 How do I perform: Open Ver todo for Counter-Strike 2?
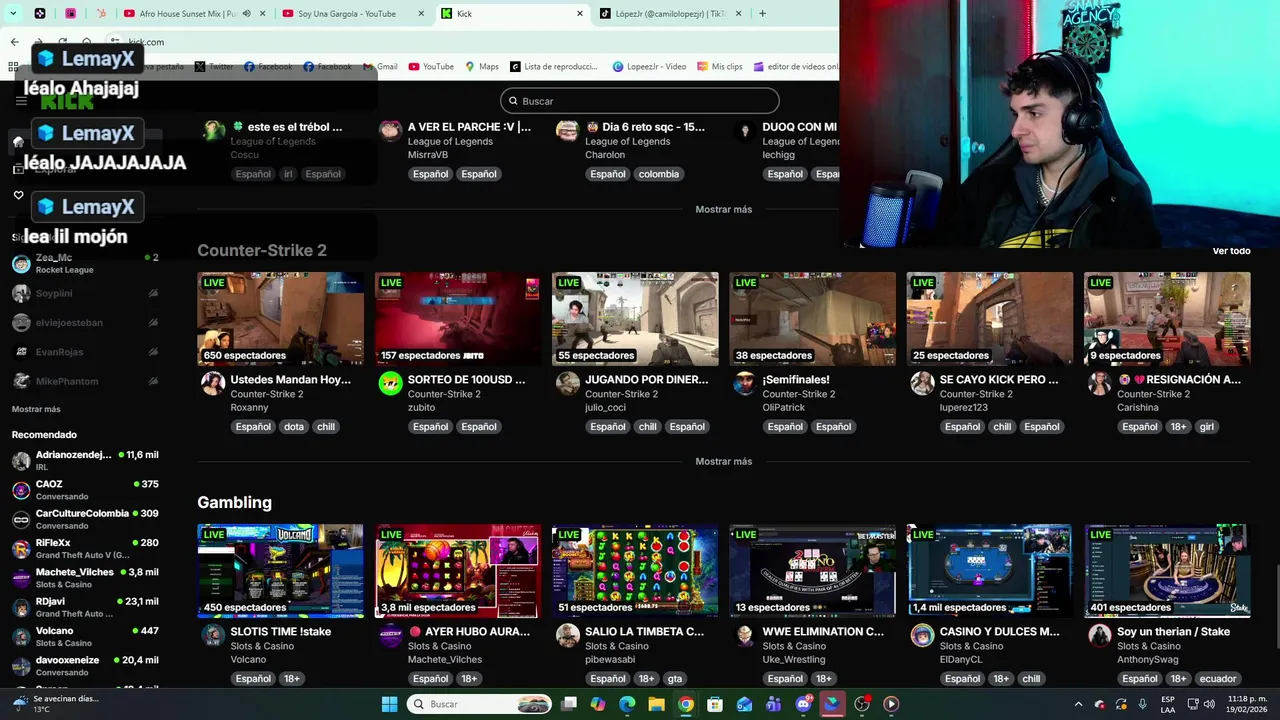tap(1231, 251)
